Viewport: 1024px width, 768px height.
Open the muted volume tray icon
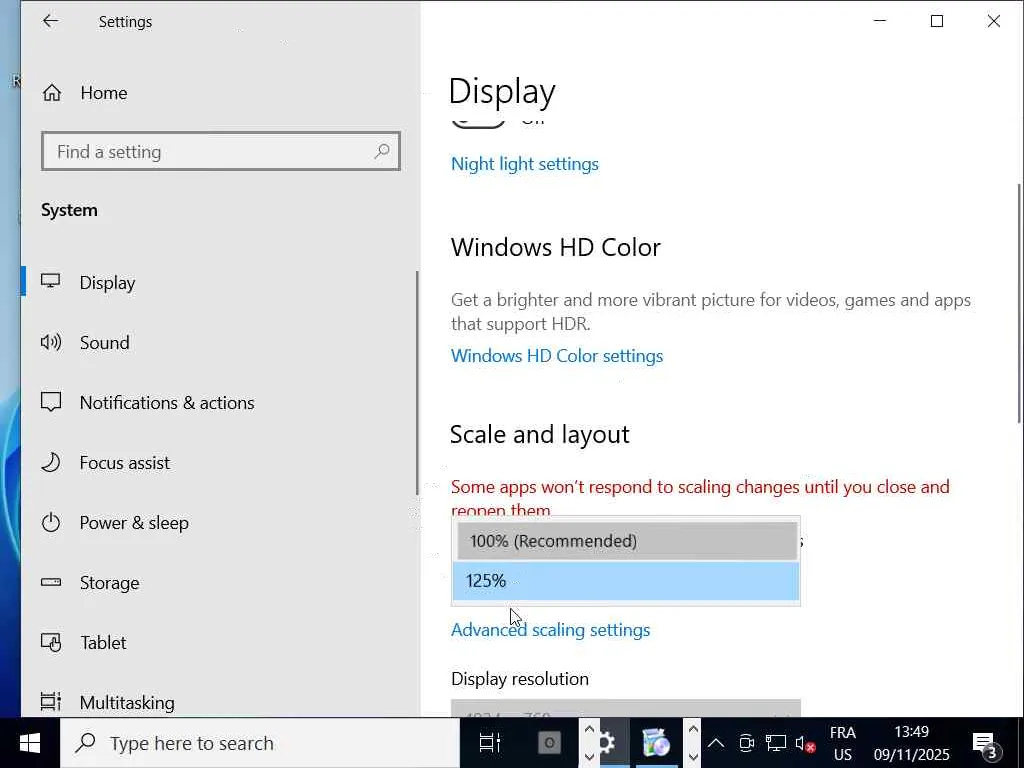805,744
